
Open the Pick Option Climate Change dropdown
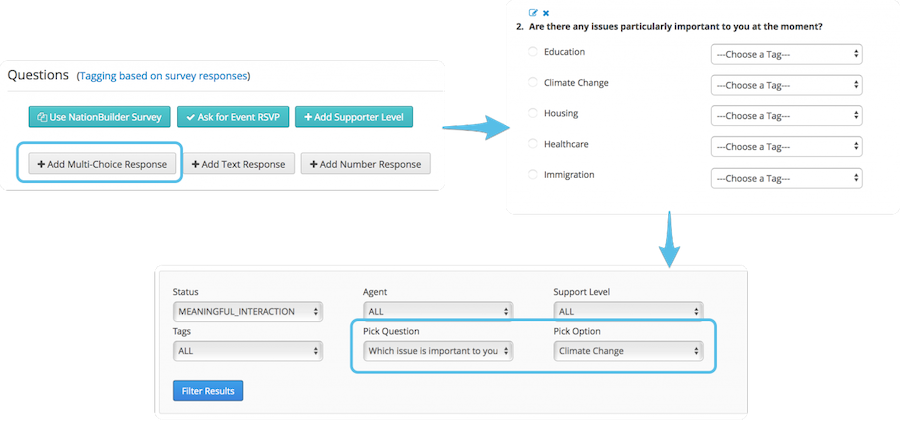(x=629, y=351)
